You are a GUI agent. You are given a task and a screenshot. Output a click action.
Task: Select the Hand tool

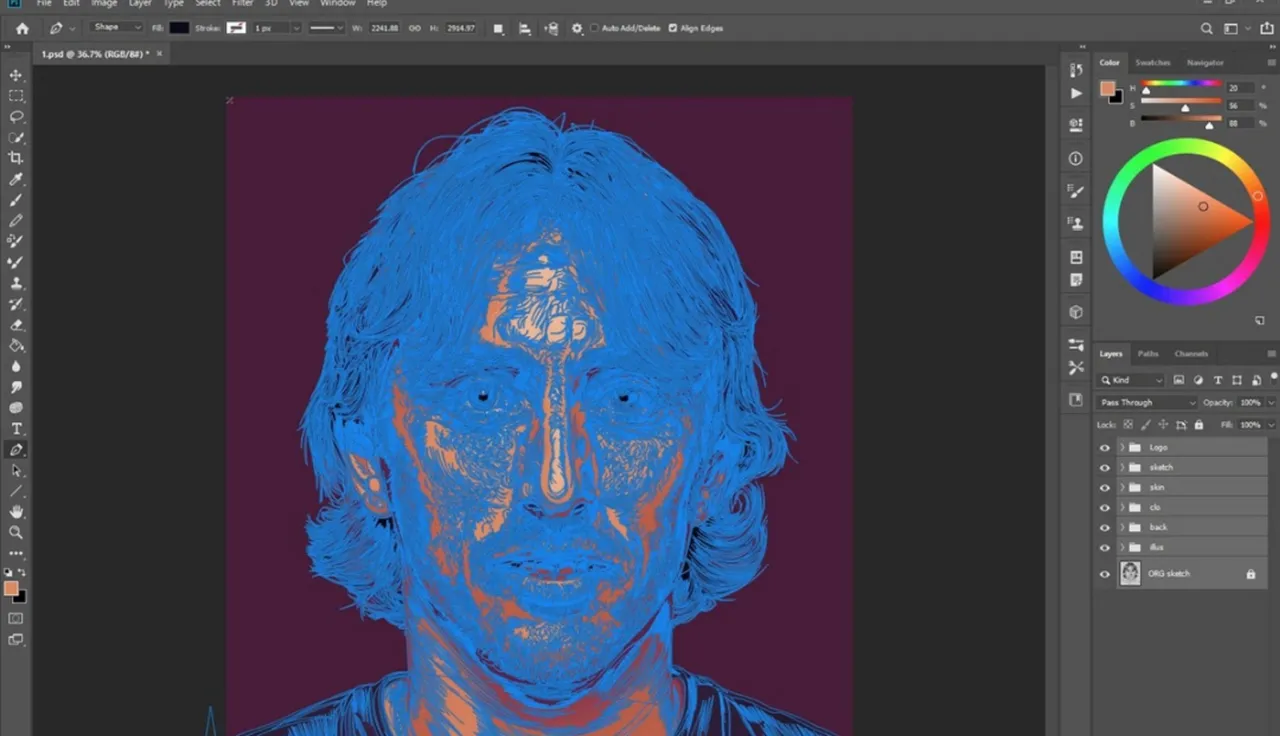[16, 511]
